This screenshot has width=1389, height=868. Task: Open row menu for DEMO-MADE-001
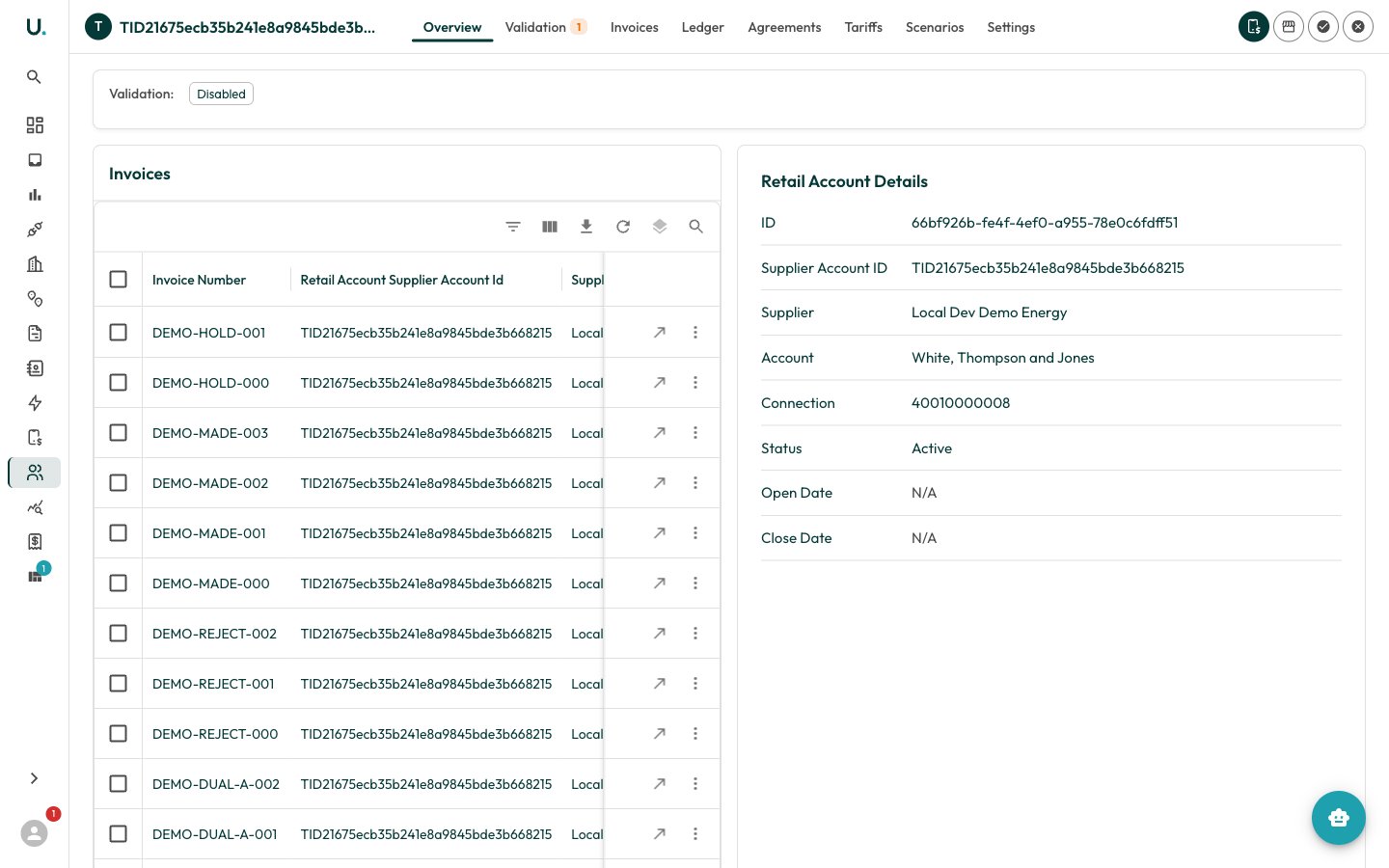point(695,533)
